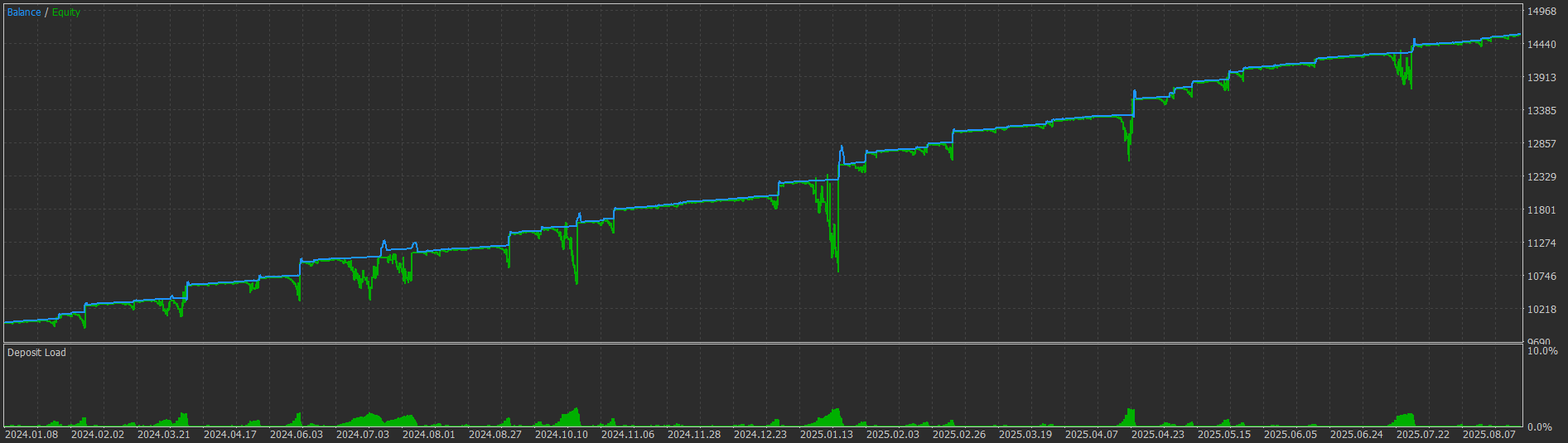Pick the 2025.02.26 date label
The height and width of the screenshot is (443, 1568).
click(959, 435)
